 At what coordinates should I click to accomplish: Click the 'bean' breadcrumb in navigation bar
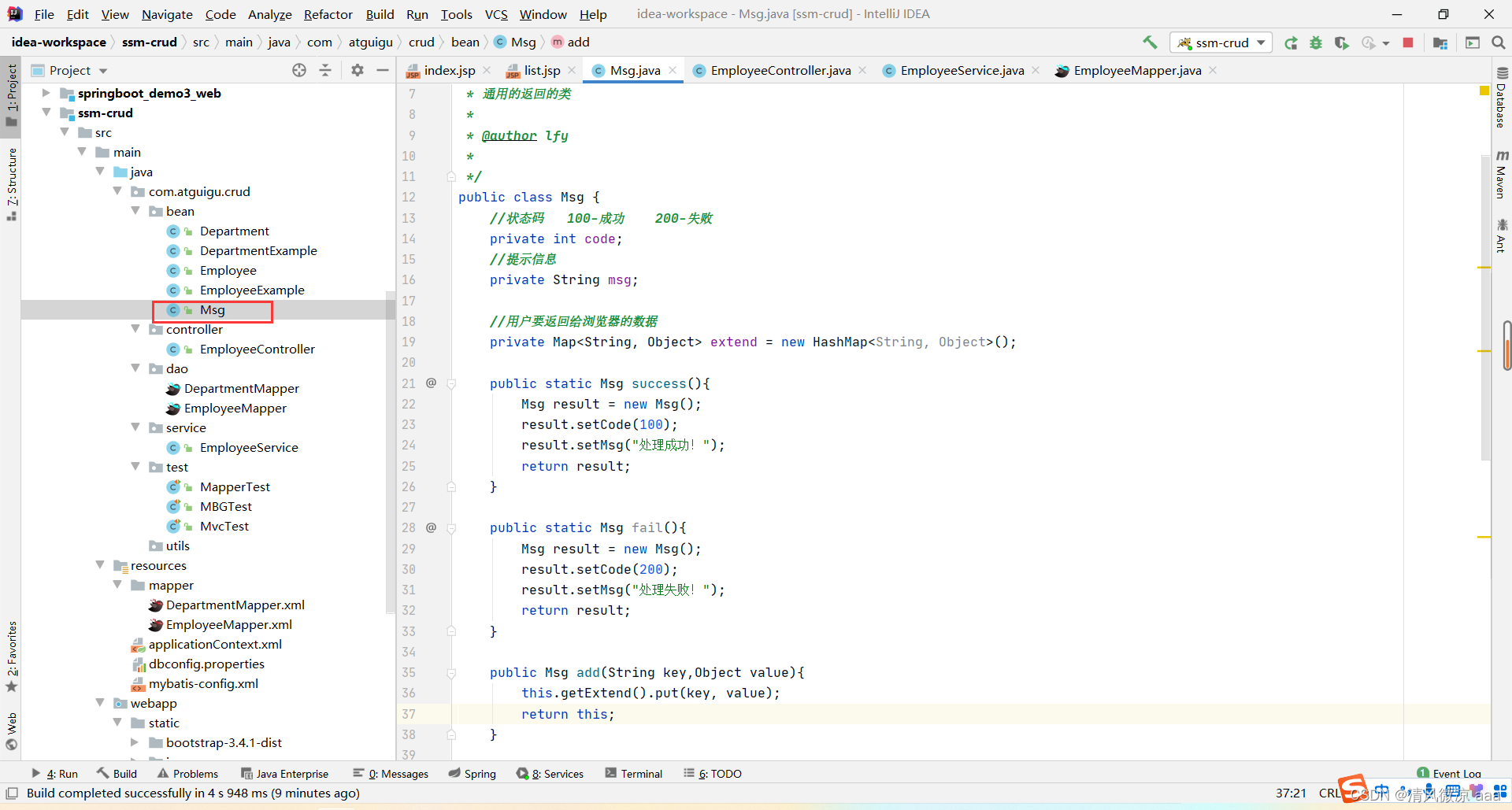point(465,43)
